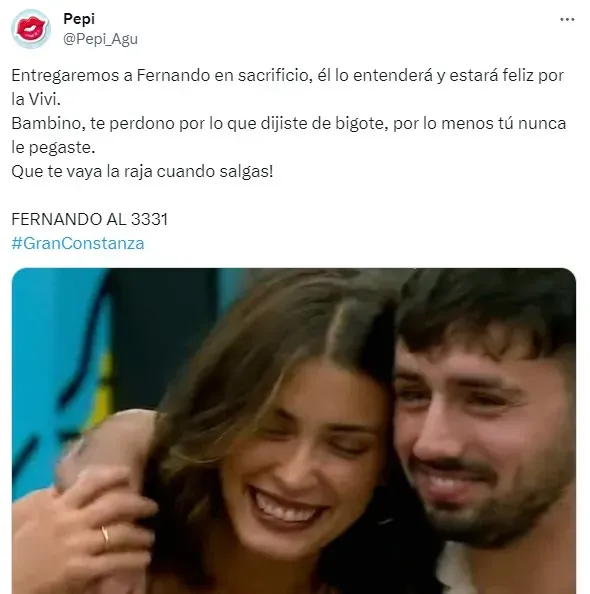The image size is (590, 594).
Task: Open the three-dot more options menu
Action: (567, 19)
